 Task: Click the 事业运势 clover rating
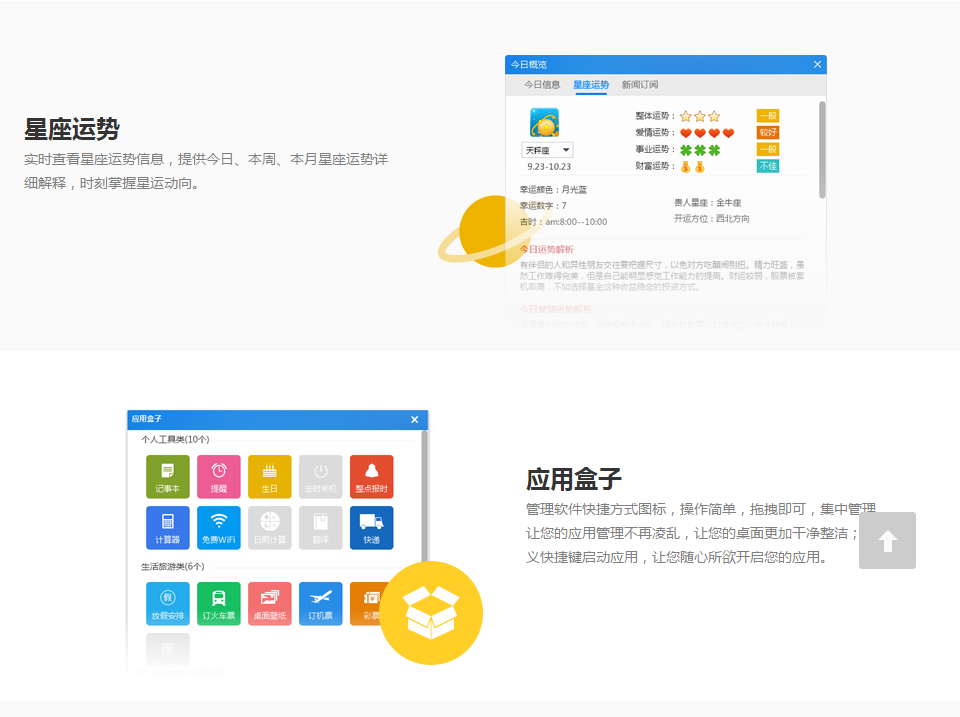coord(700,150)
